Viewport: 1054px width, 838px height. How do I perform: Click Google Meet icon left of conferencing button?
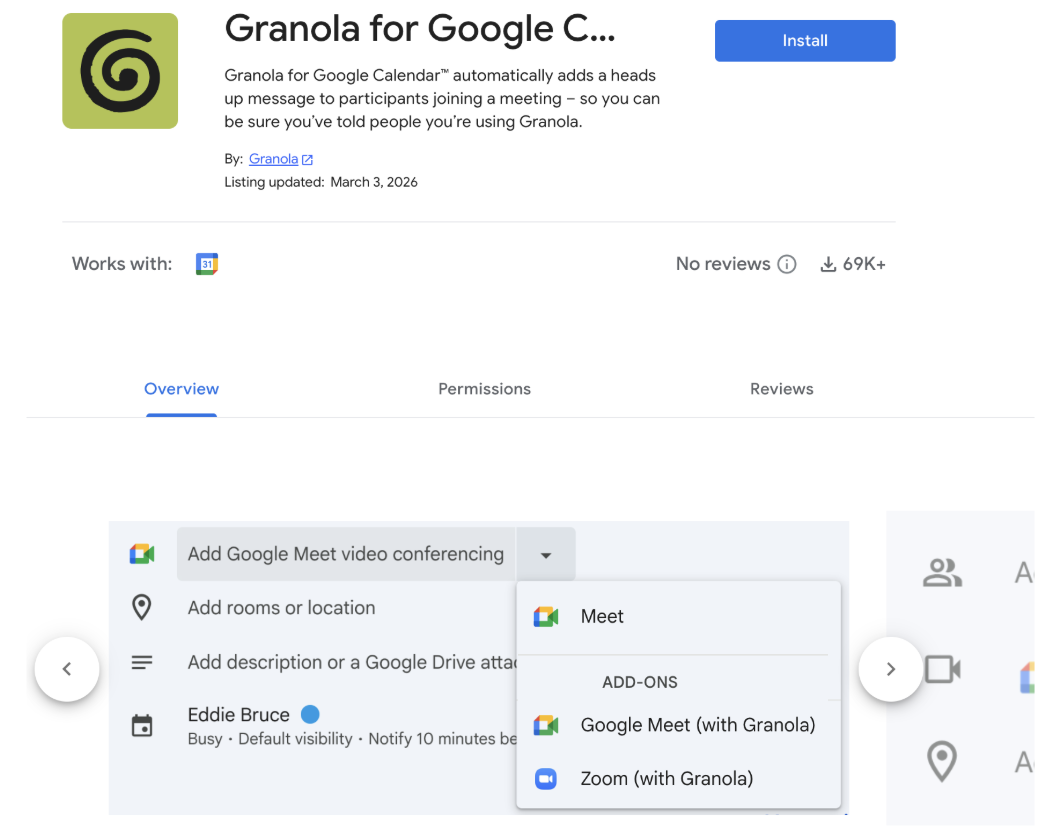pos(142,554)
